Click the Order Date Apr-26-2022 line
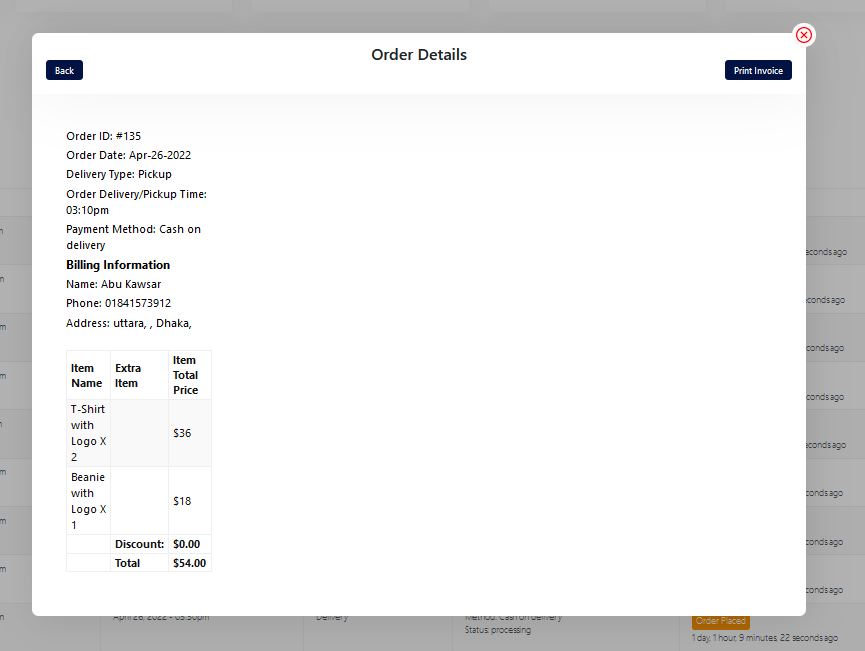Viewport: 865px width, 651px height. coord(128,155)
